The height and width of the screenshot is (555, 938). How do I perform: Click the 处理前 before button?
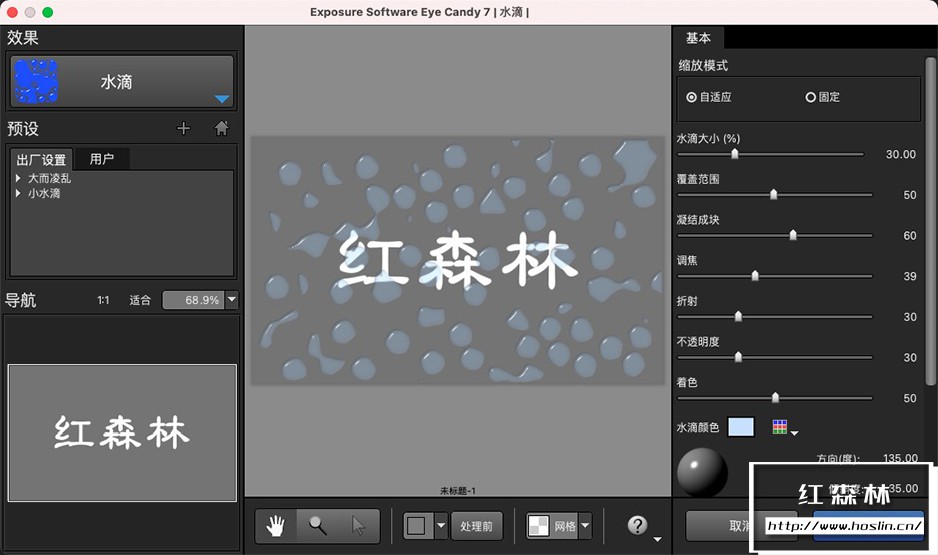[476, 526]
